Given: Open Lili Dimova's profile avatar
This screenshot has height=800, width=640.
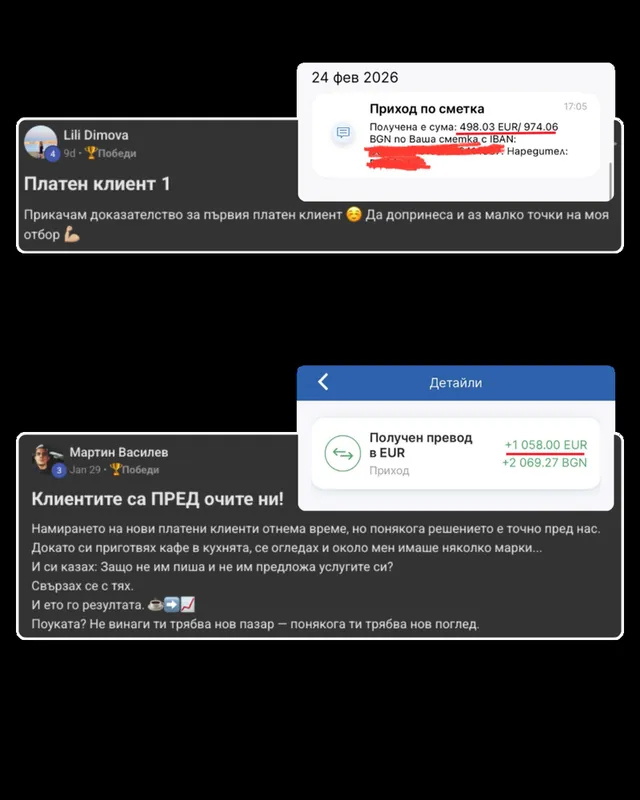Looking at the screenshot, I should 41,142.
